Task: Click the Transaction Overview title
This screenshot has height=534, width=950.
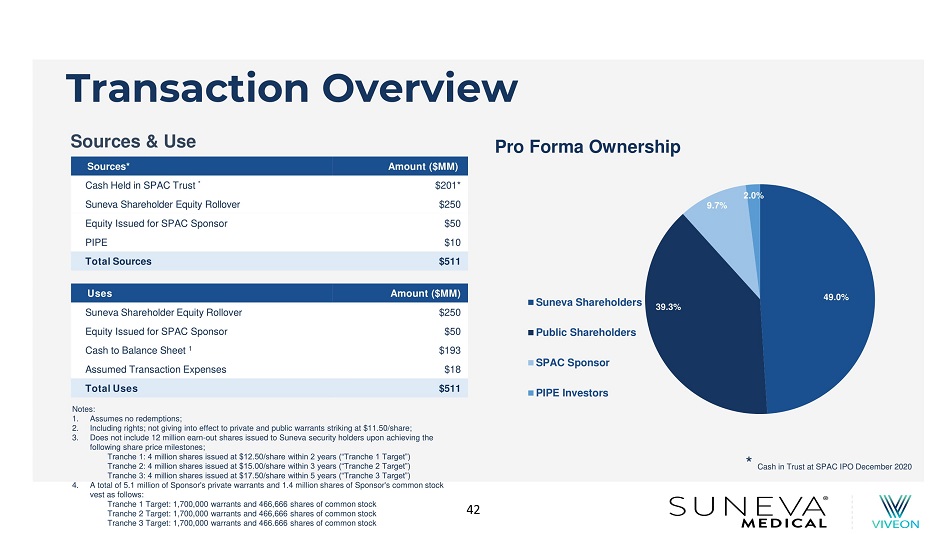Action: (x=292, y=90)
